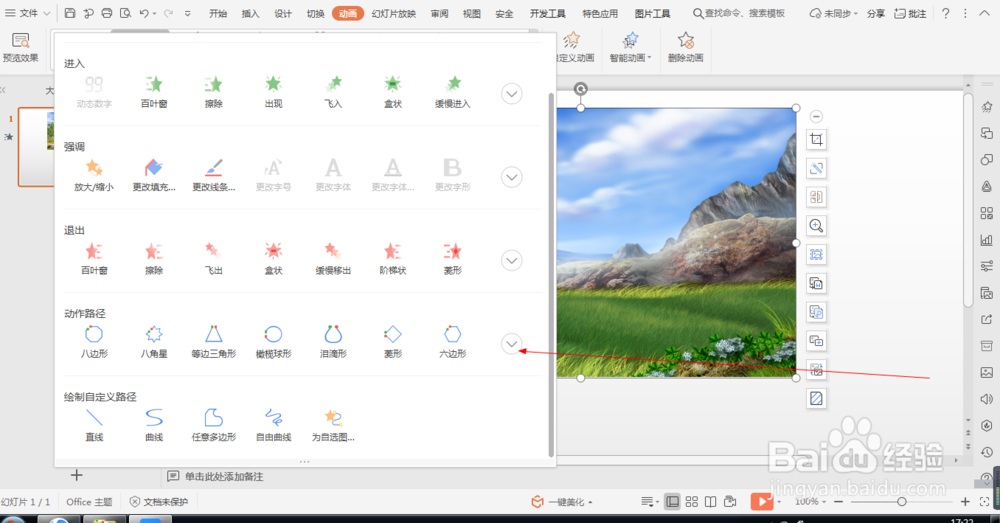Apply the 等边三角形 motion path
The width and height of the screenshot is (1000, 523).
point(214,343)
